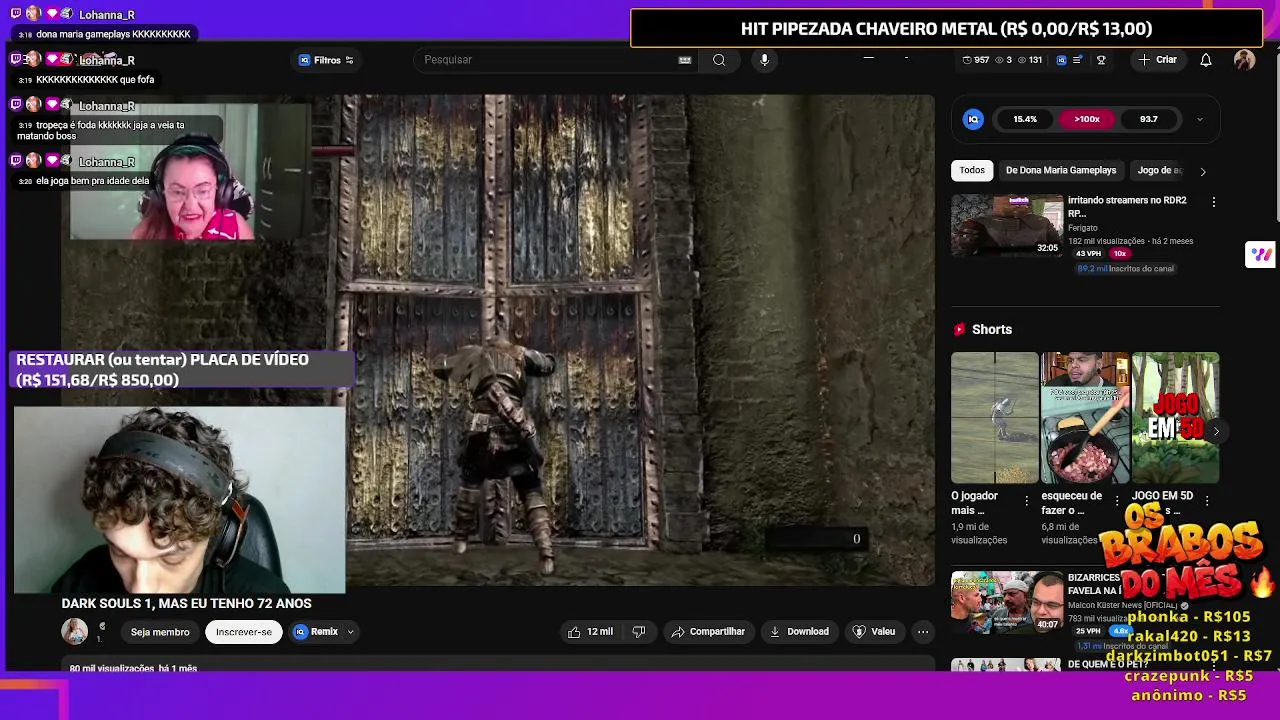This screenshot has width=1280, height=720.
Task: Click the Criar button
Action: click(x=1157, y=60)
